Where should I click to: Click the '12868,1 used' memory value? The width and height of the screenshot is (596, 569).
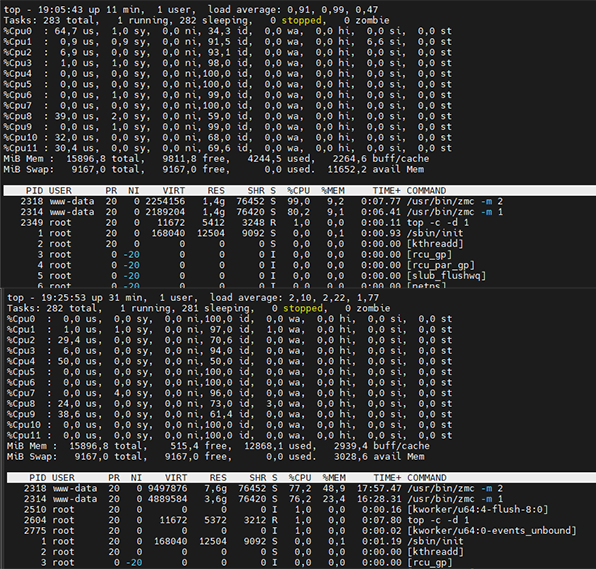tap(278, 446)
